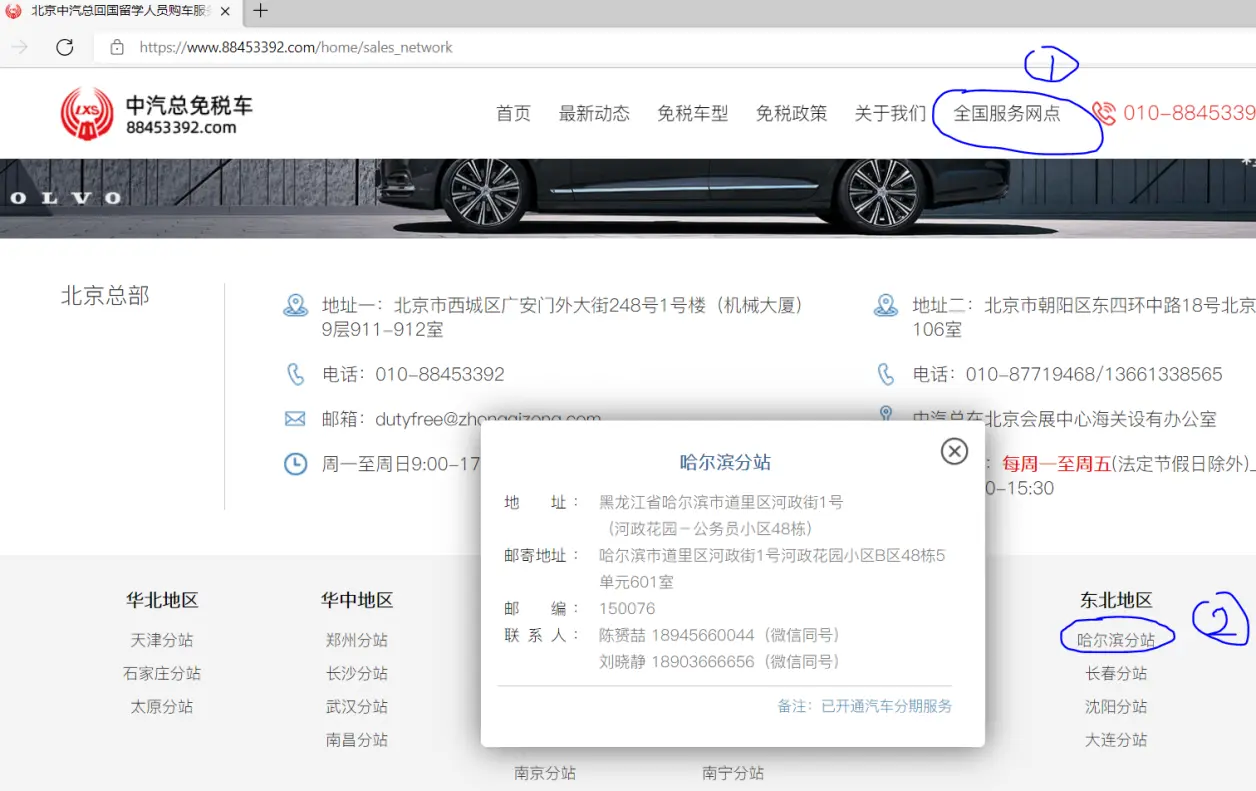Open 天津分站 branch link
Viewport: 1256px width, 791px height.
click(162, 640)
